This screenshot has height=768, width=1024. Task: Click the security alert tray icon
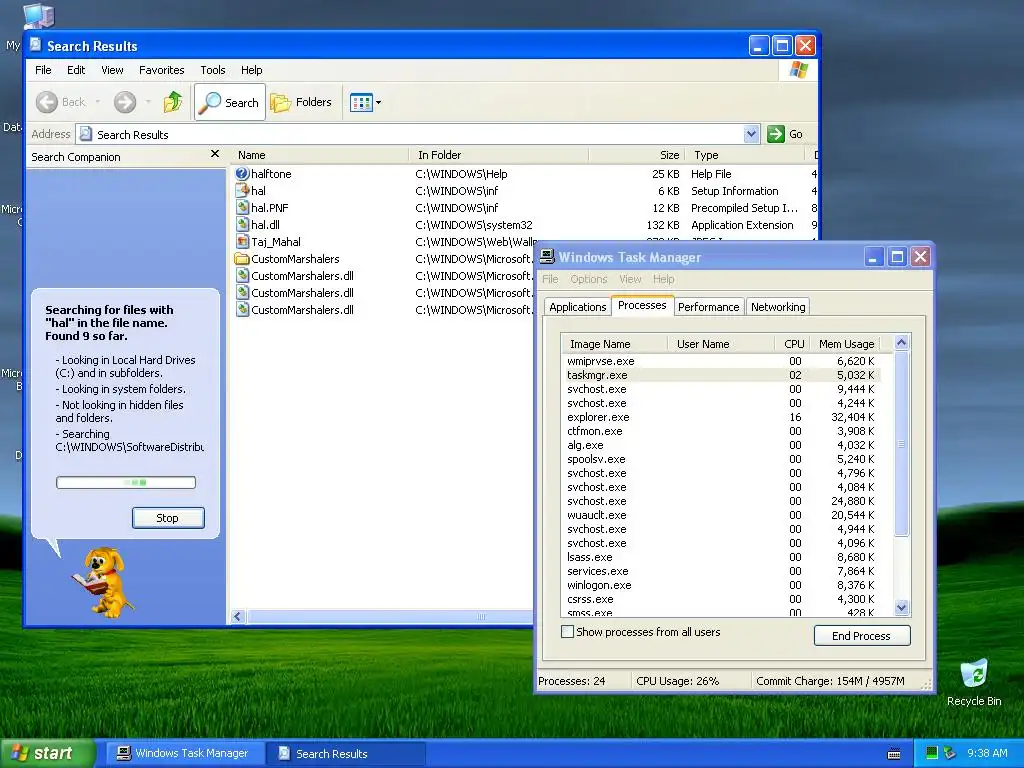950,753
